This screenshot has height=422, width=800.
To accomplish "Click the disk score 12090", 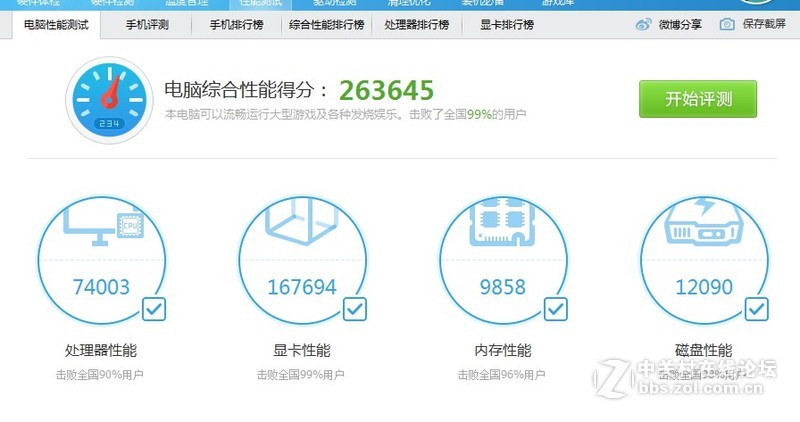I will (x=704, y=287).
